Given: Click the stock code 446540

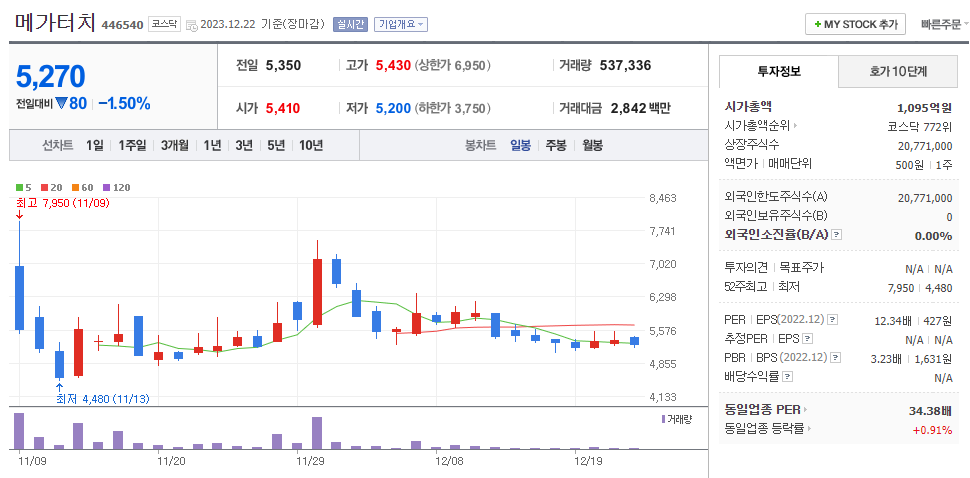Looking at the screenshot, I should pos(122,25).
